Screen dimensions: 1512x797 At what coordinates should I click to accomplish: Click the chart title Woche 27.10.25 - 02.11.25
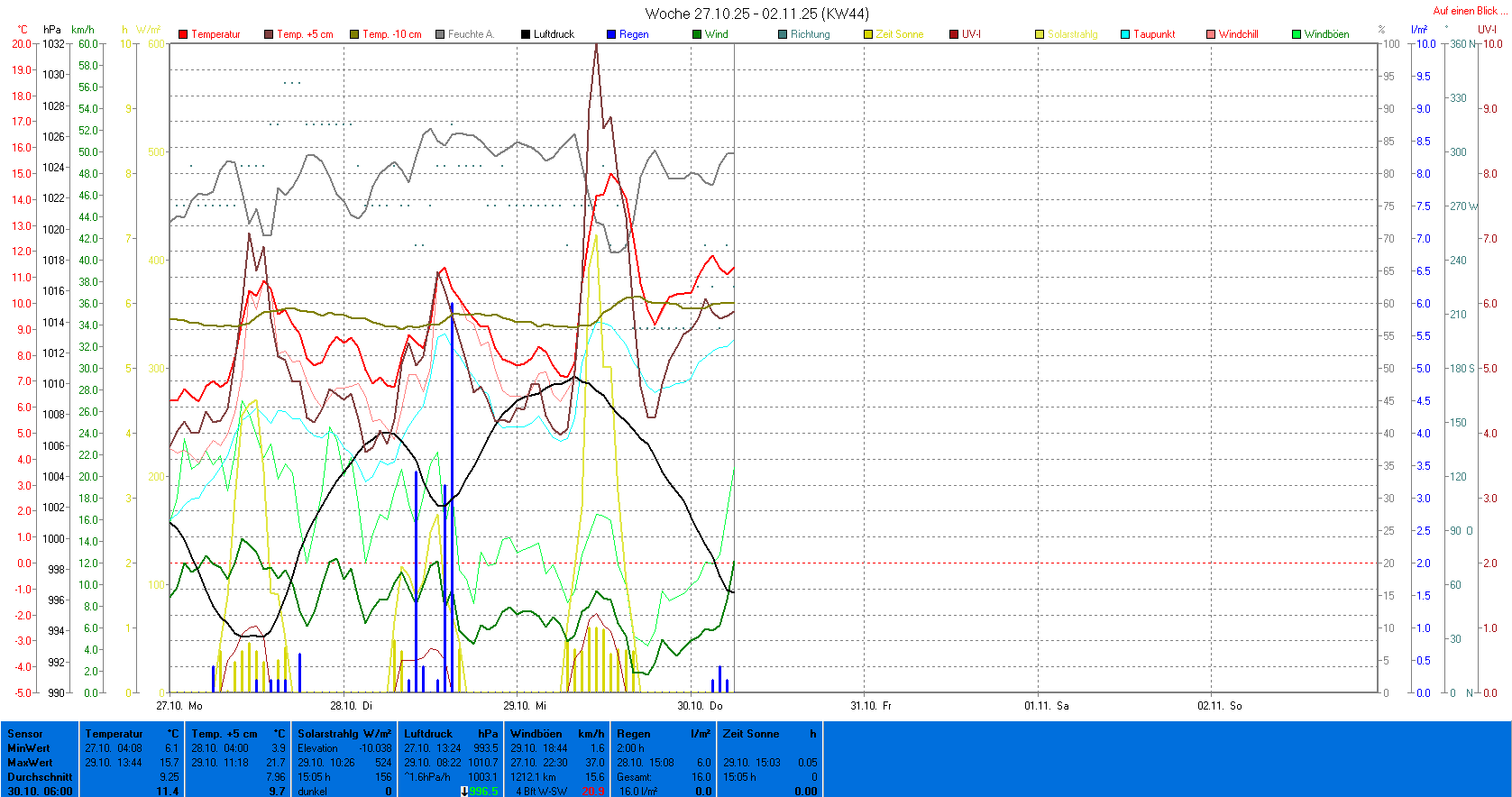point(756,14)
